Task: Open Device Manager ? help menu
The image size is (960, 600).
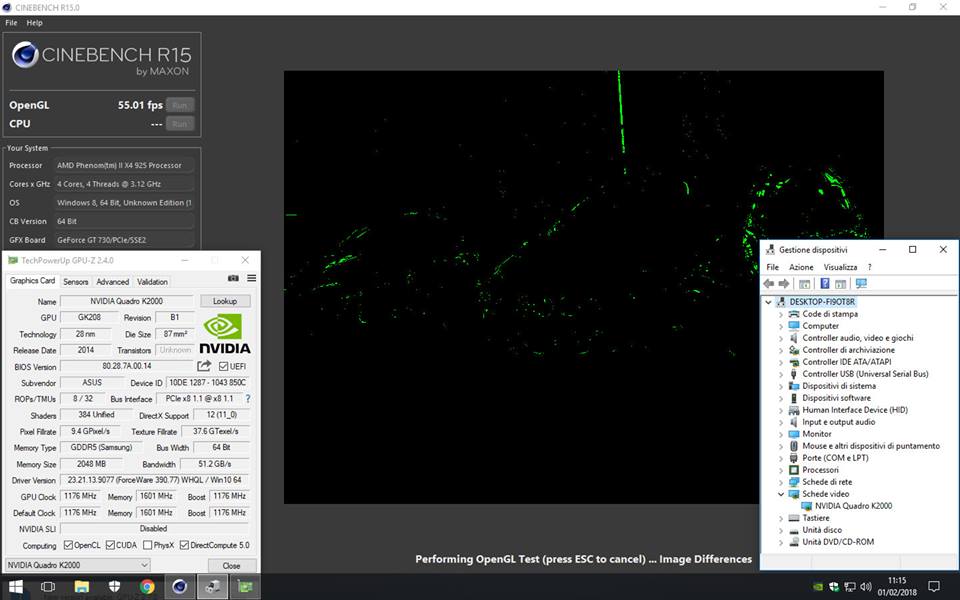Action: (869, 267)
